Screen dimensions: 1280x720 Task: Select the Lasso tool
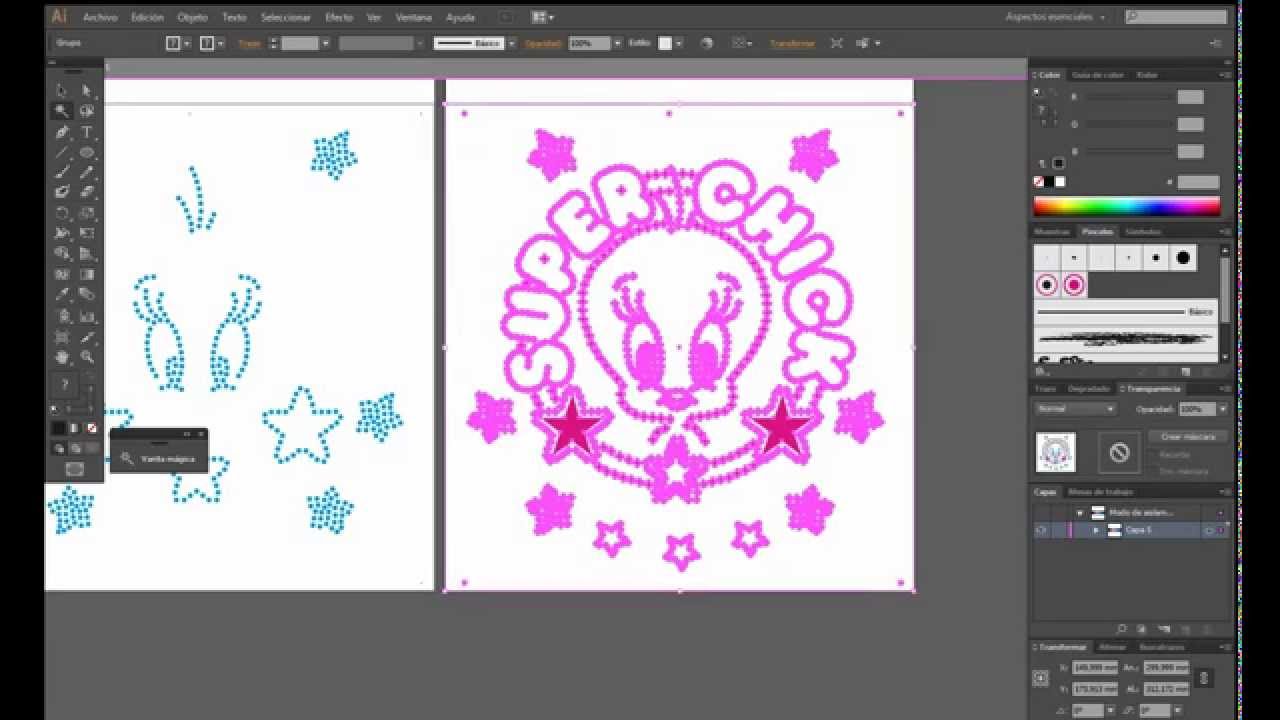click(x=87, y=111)
